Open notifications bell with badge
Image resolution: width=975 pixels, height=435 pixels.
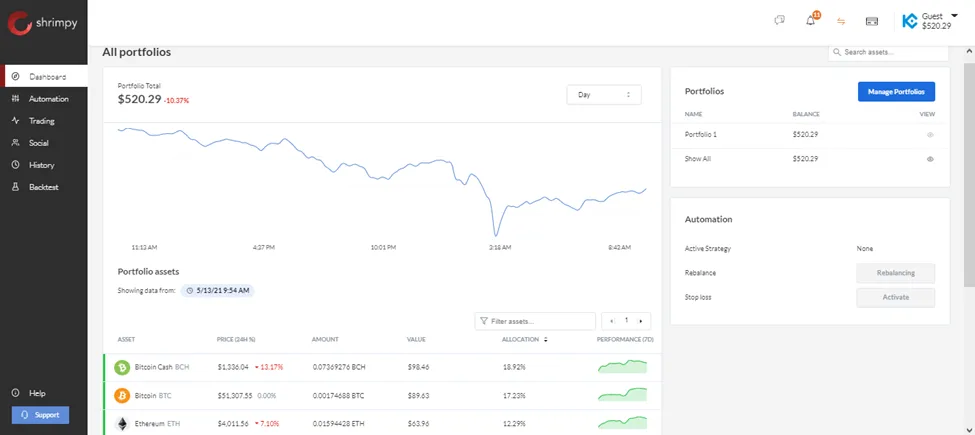coord(811,20)
